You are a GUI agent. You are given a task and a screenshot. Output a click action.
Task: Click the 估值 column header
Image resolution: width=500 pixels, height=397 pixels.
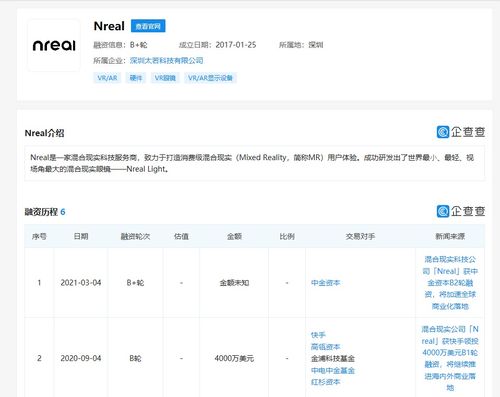click(181, 236)
